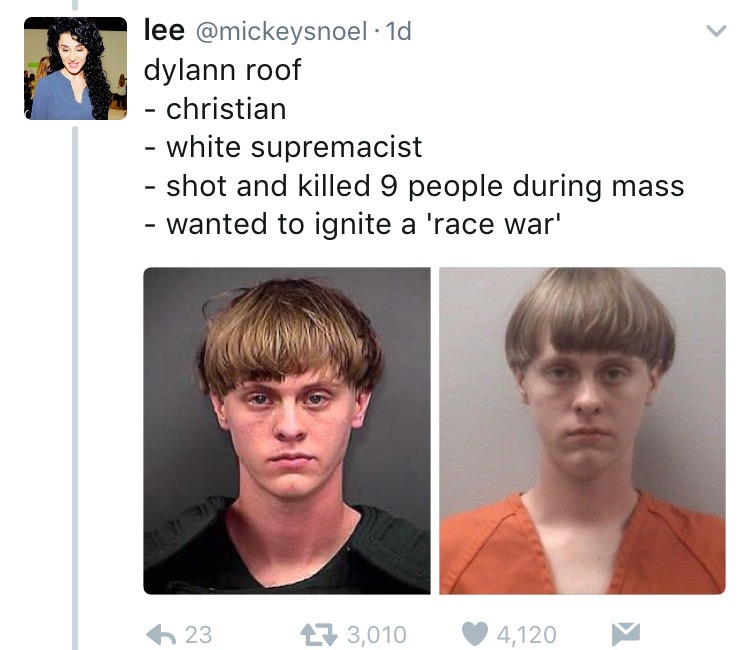Send the tweet via the envelope message icon
Screen dimensions: 750x650
626,634
